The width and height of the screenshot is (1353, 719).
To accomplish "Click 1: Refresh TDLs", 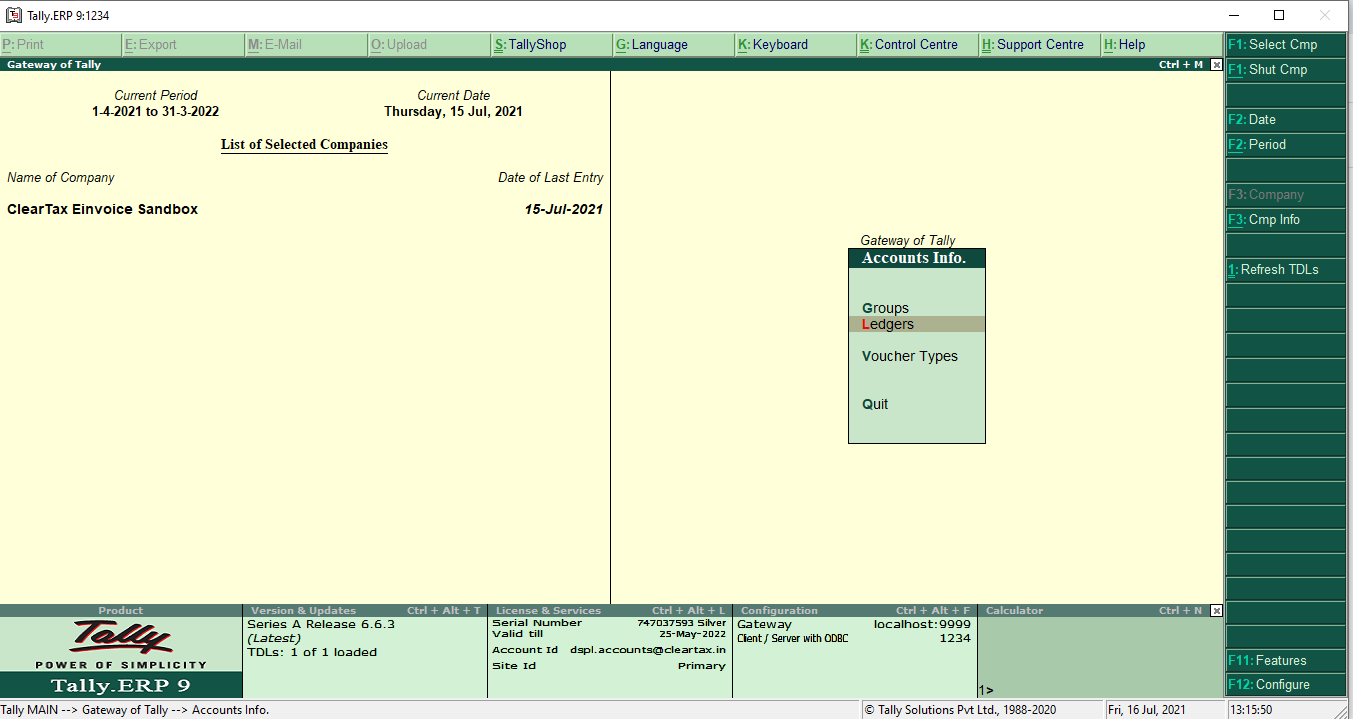I will (1285, 269).
